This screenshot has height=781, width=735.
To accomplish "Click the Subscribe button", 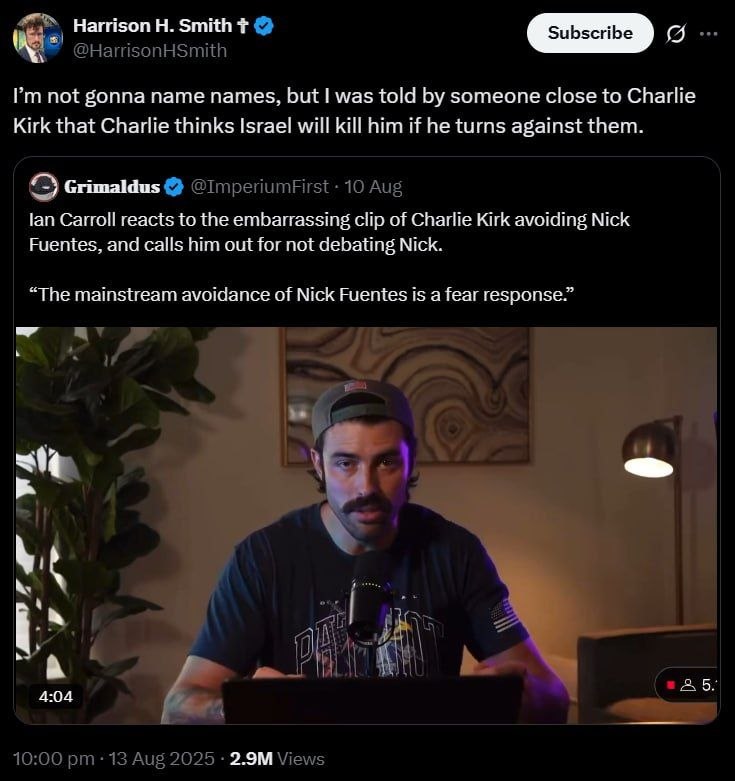I will pos(590,33).
